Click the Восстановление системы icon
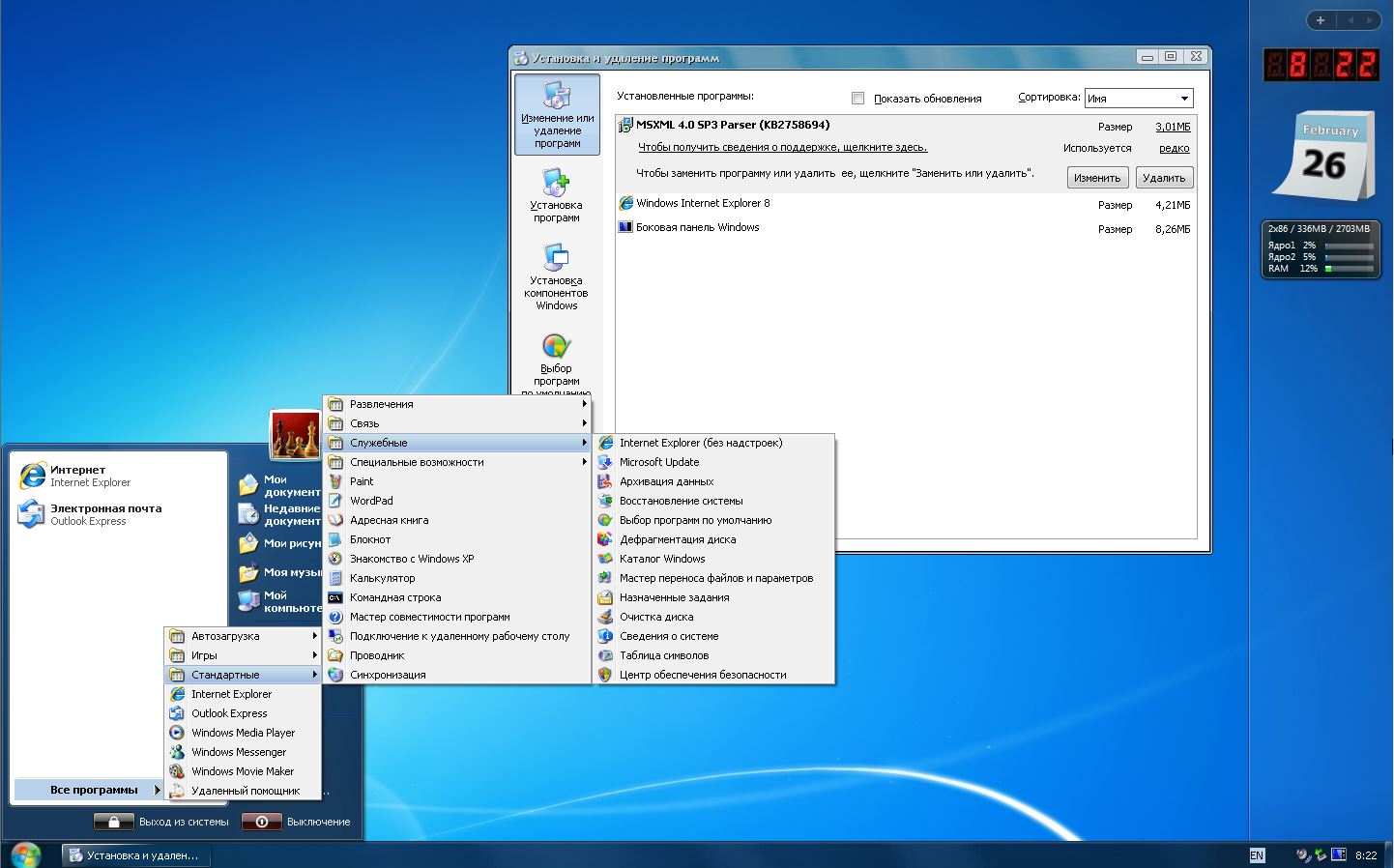 click(x=605, y=501)
